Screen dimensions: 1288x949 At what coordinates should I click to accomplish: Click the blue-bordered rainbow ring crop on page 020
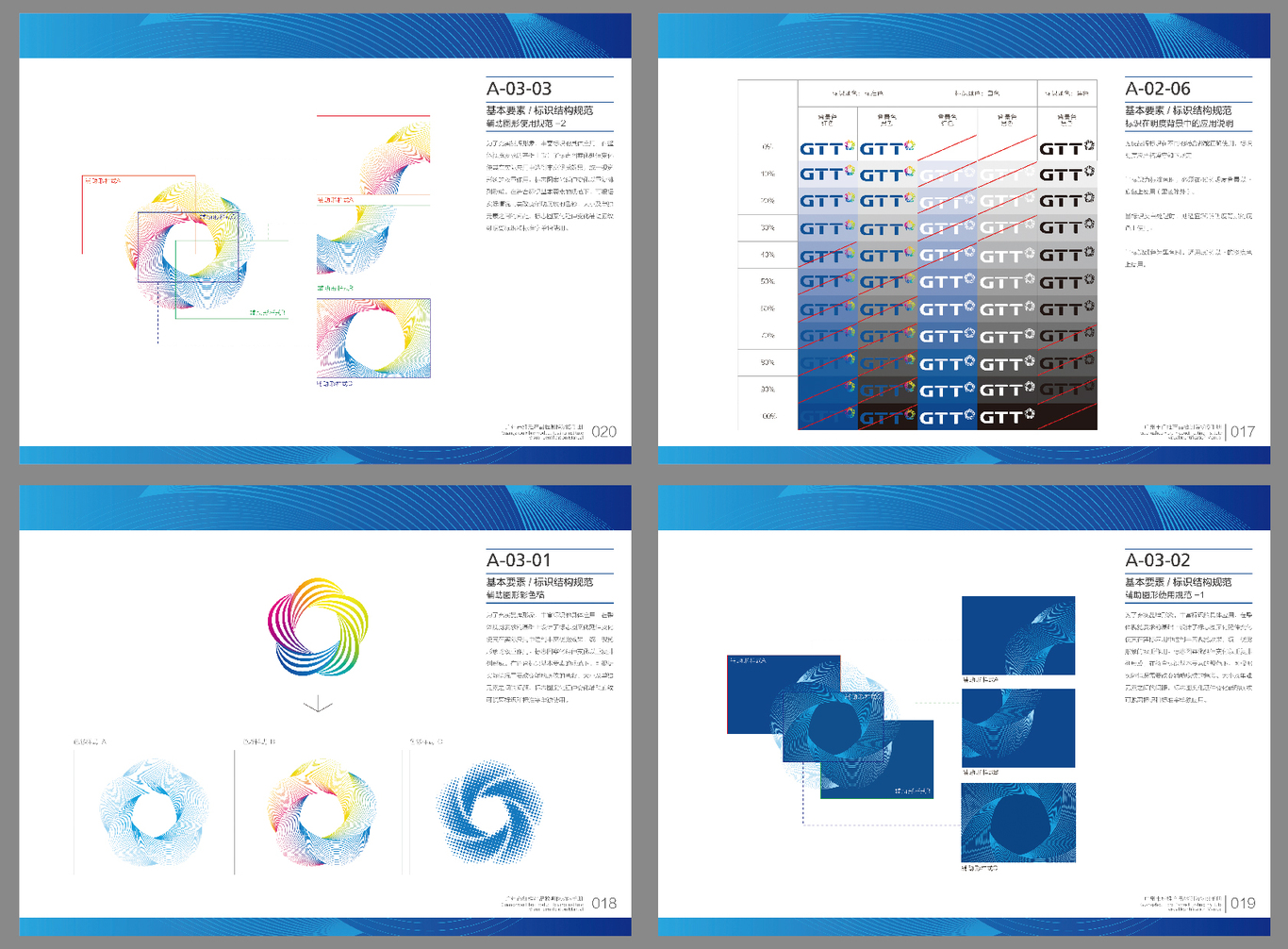(373, 339)
